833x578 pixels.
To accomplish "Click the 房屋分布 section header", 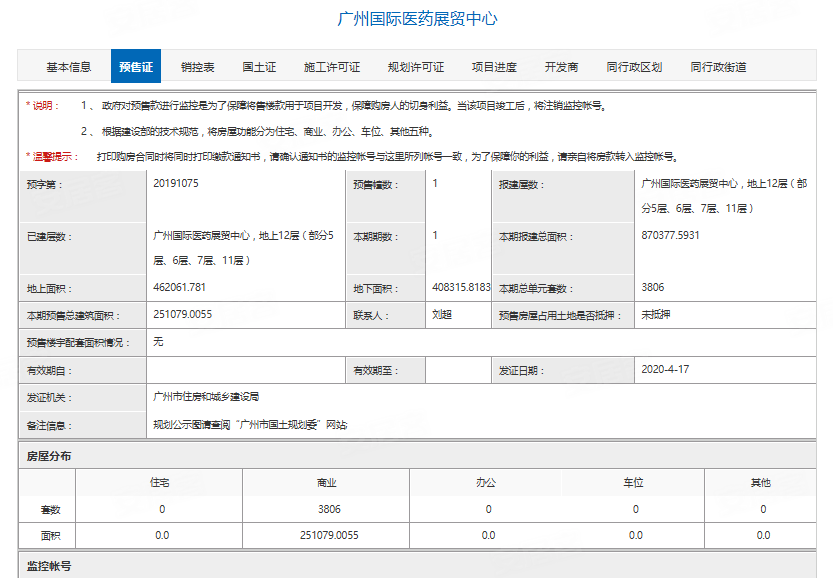I will click(x=49, y=456).
